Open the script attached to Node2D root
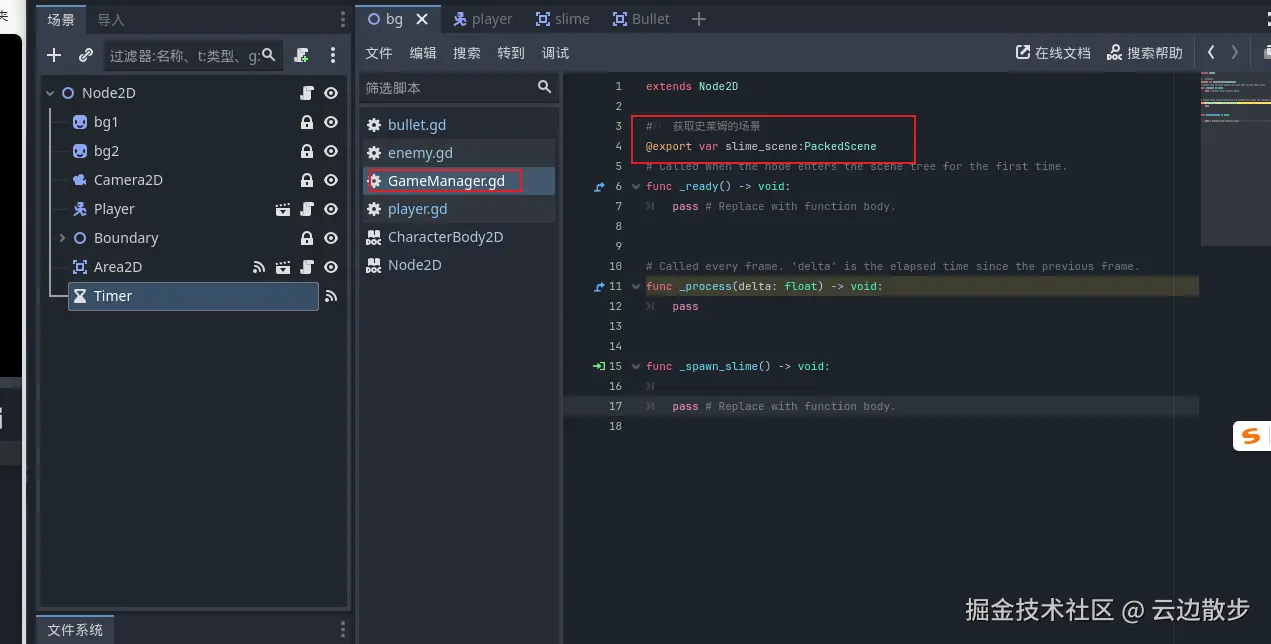The height and width of the screenshot is (644, 1271). tap(307, 93)
